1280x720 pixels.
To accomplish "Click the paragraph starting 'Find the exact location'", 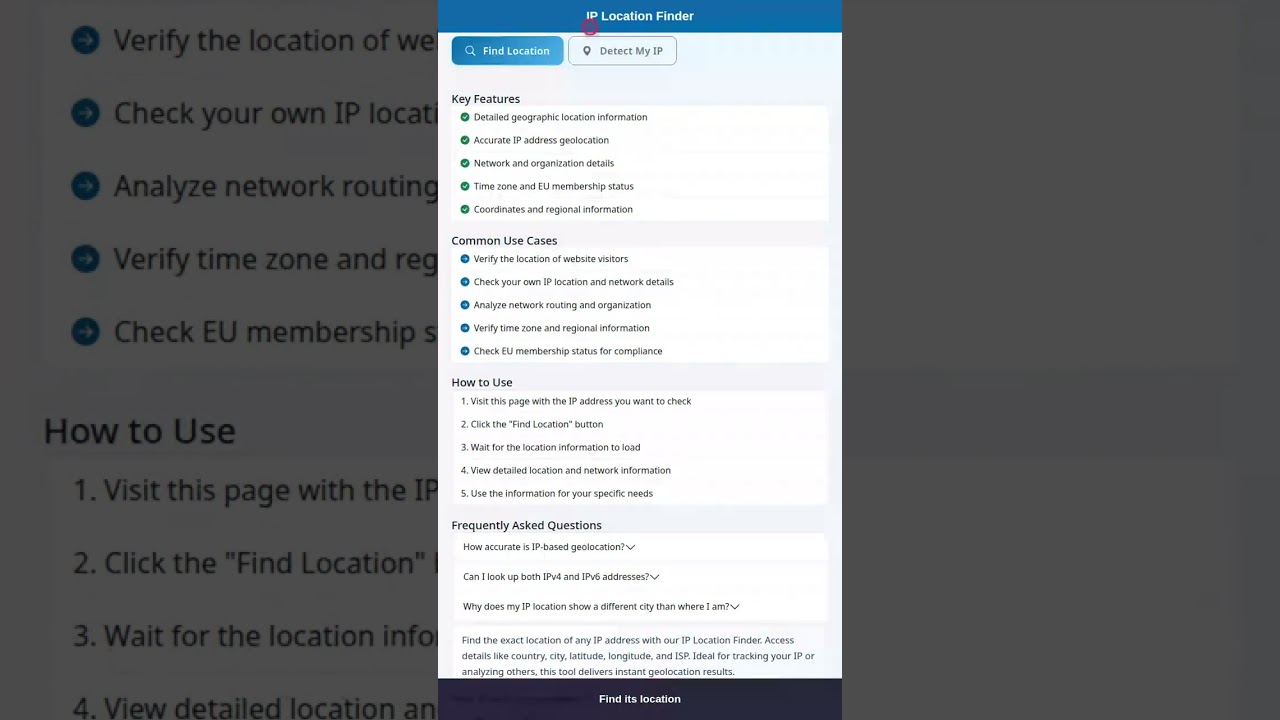I will click(640, 656).
